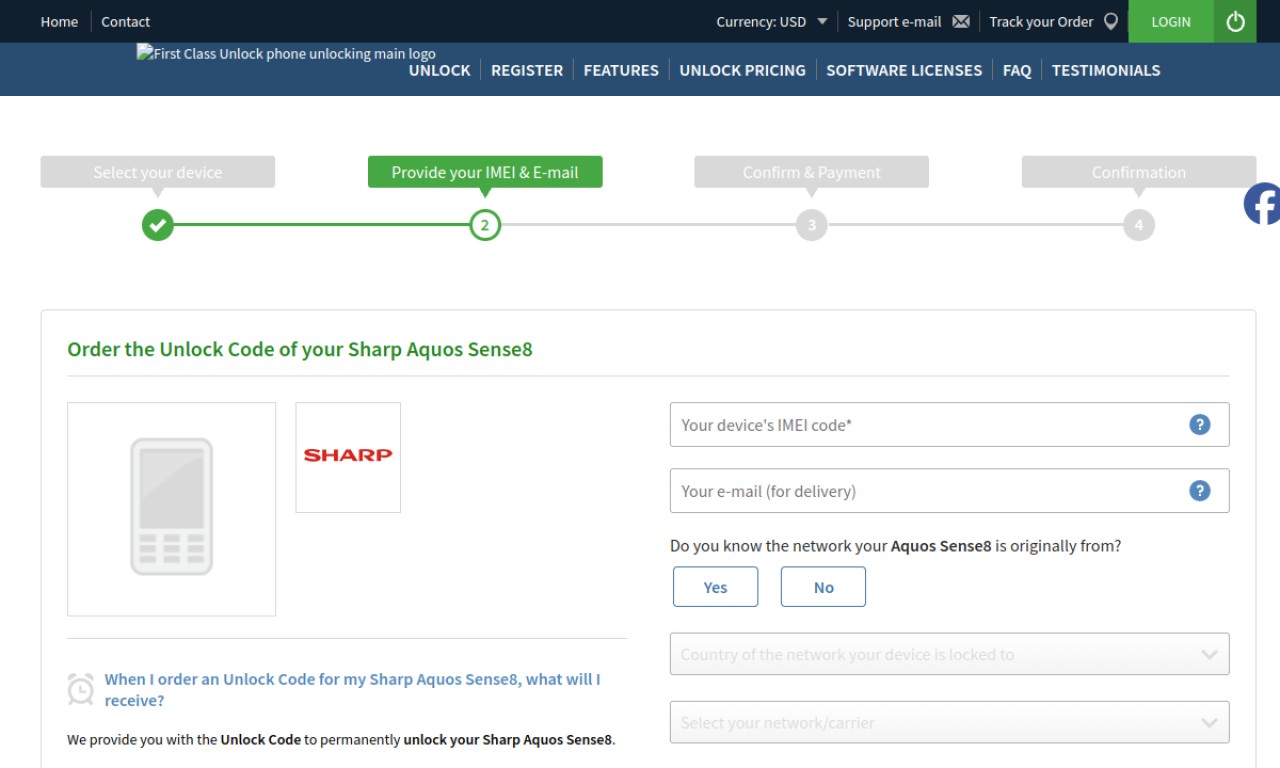The height and width of the screenshot is (768, 1280).
Task: Click the Contact link in the top bar
Action: coord(125,21)
